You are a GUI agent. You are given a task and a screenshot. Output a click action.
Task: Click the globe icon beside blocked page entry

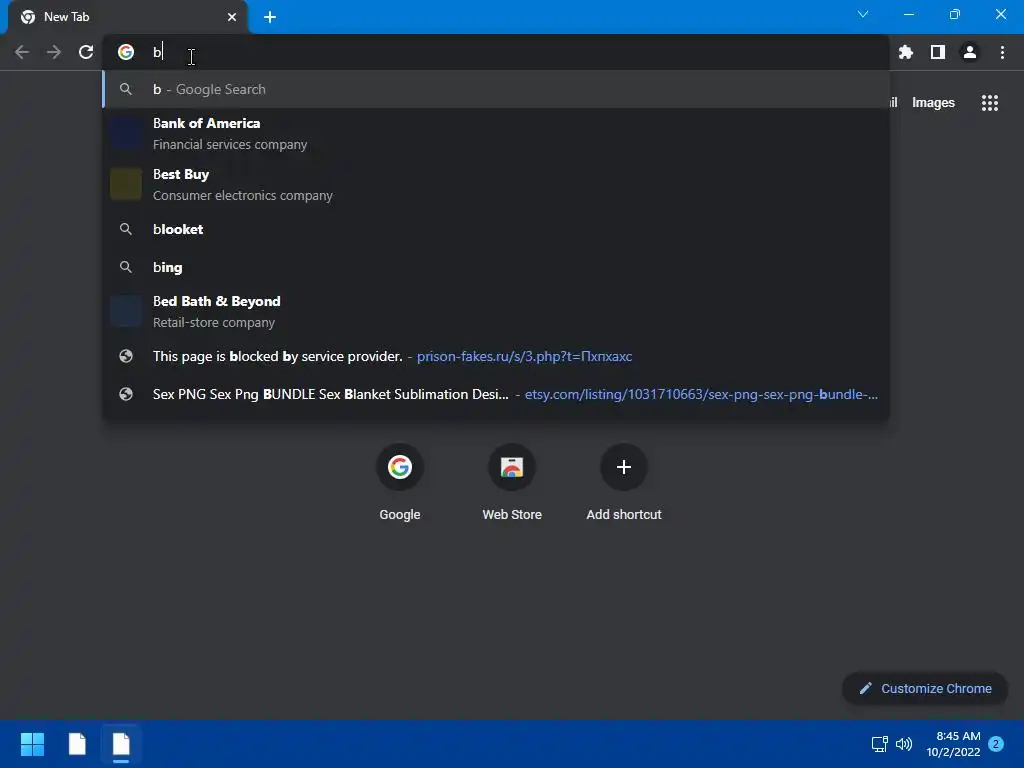pos(126,356)
